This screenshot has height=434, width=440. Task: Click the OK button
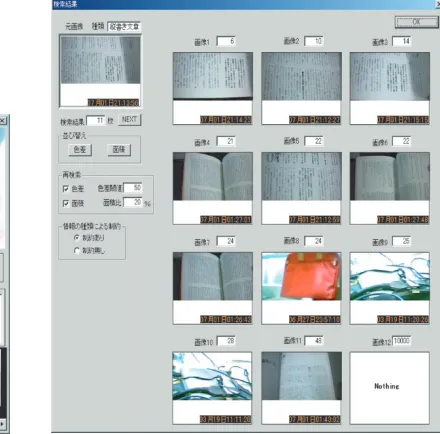tap(416, 22)
